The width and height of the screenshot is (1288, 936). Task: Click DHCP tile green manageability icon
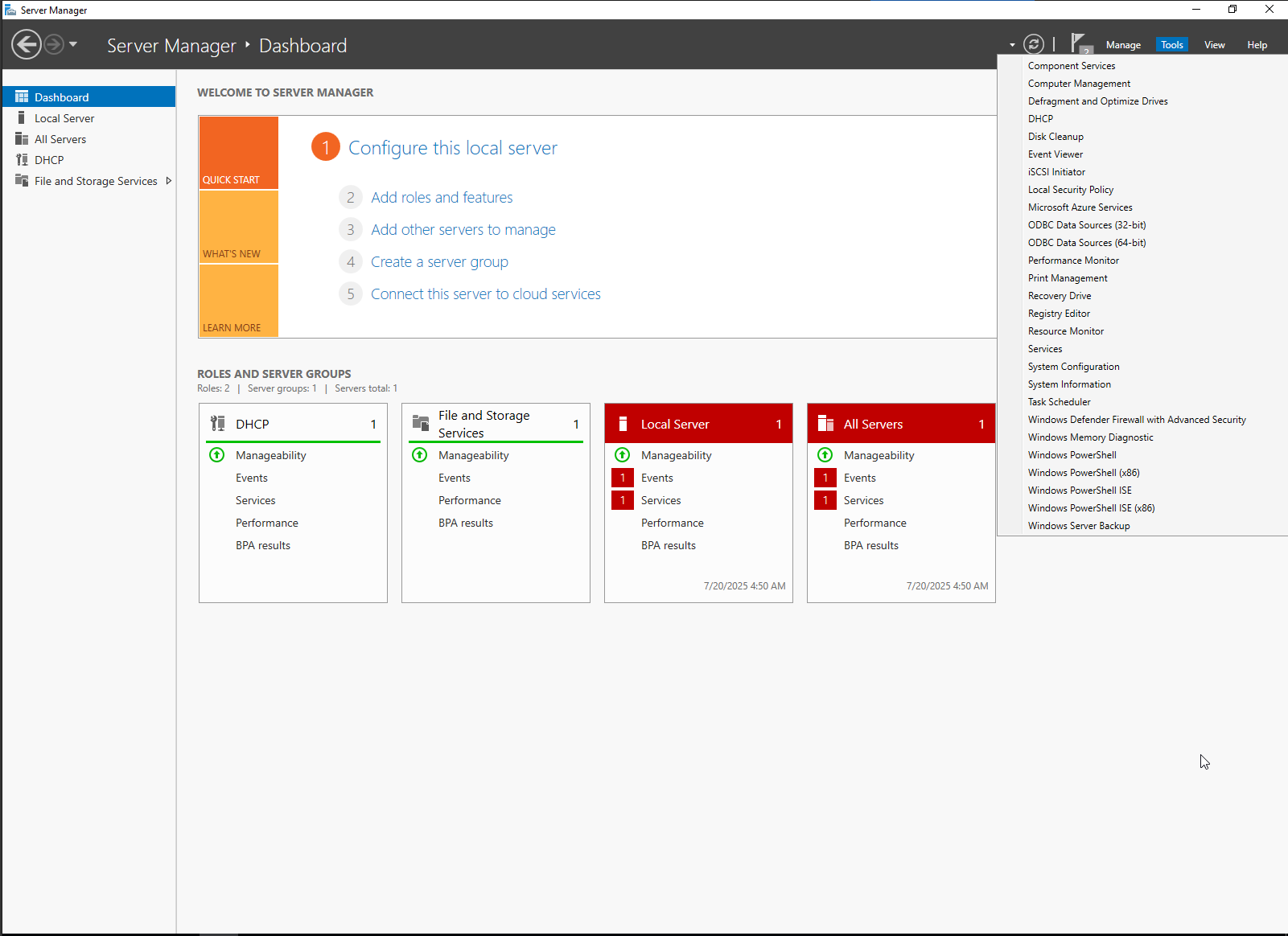tap(217, 455)
